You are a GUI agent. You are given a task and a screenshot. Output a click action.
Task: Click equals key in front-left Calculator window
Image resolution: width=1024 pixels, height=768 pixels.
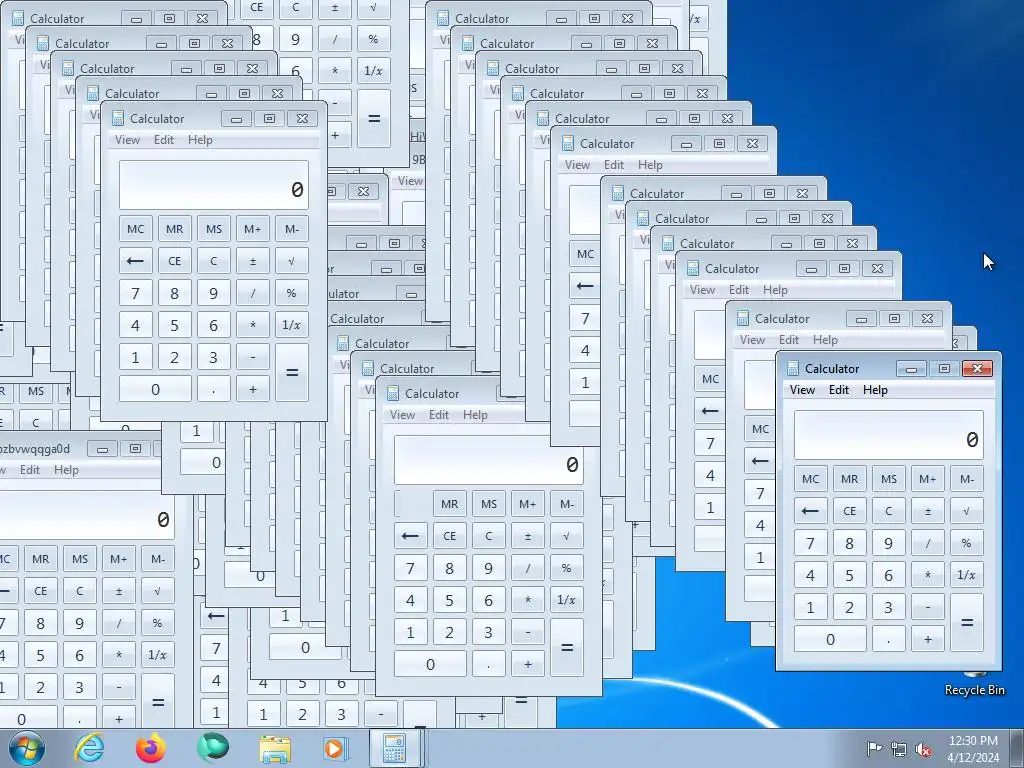292,372
